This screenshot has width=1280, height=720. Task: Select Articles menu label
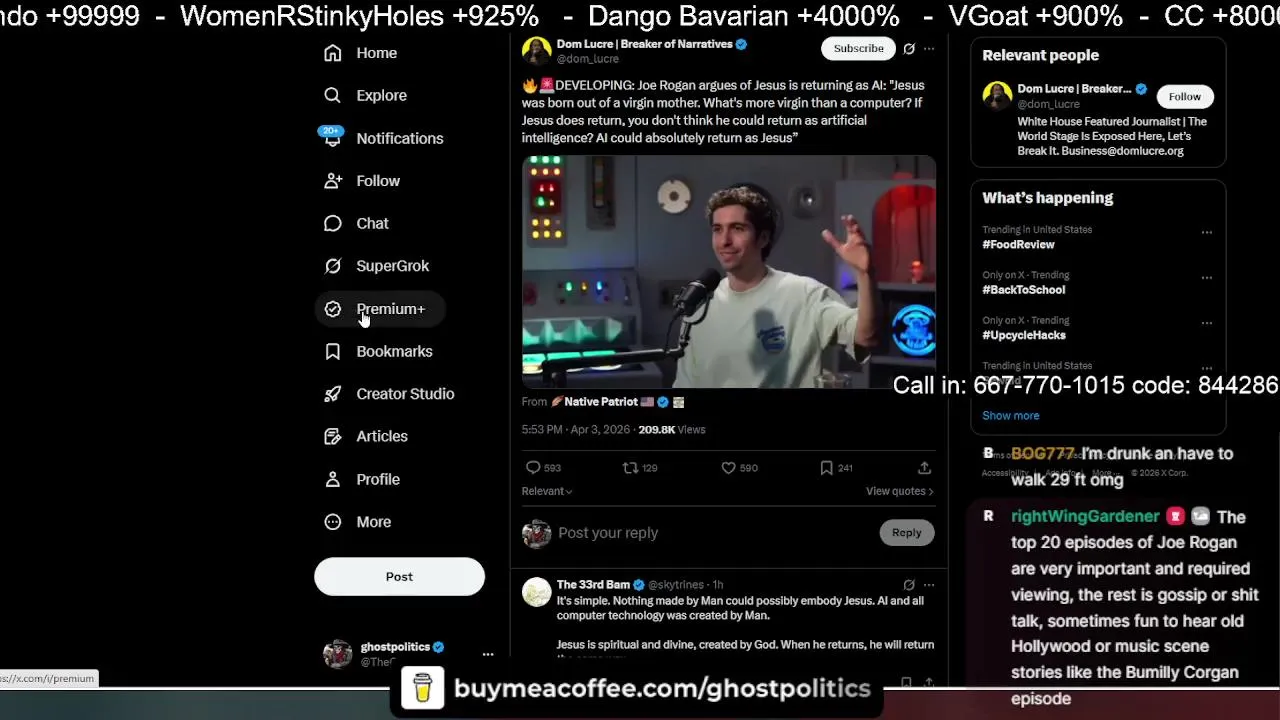(382, 436)
